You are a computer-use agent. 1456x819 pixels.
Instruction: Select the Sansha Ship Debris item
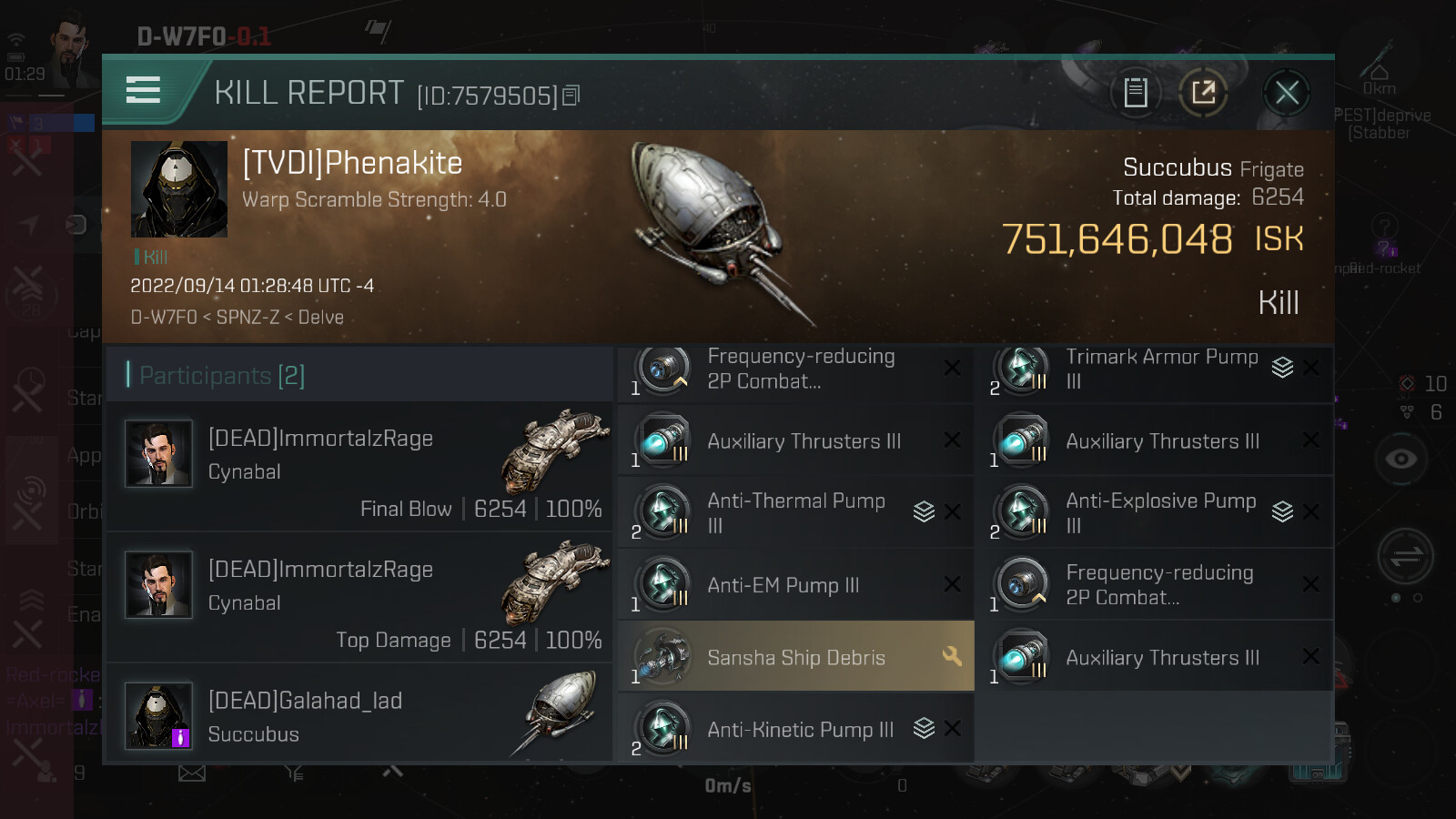(795, 657)
